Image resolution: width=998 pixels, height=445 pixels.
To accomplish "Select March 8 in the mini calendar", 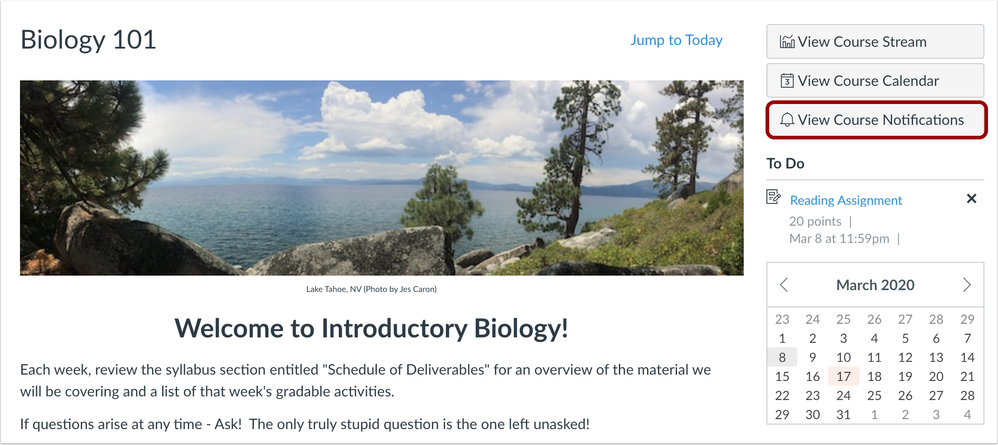I will click(x=782, y=357).
